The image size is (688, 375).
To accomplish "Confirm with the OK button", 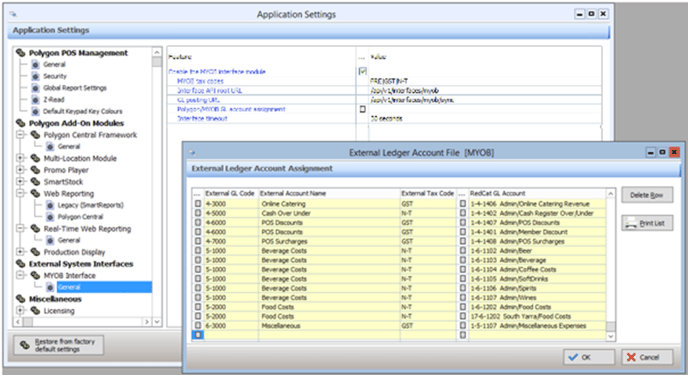I will 588,357.
